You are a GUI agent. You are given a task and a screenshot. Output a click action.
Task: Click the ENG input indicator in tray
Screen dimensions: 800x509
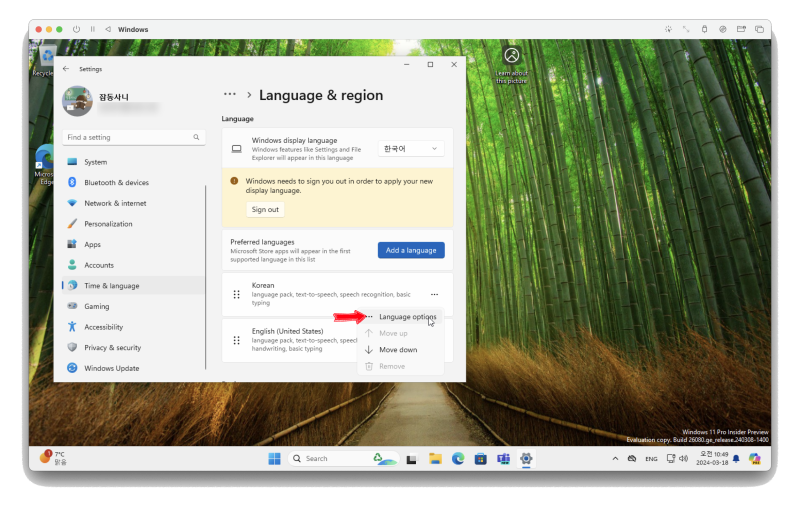pyautogui.click(x=651, y=459)
